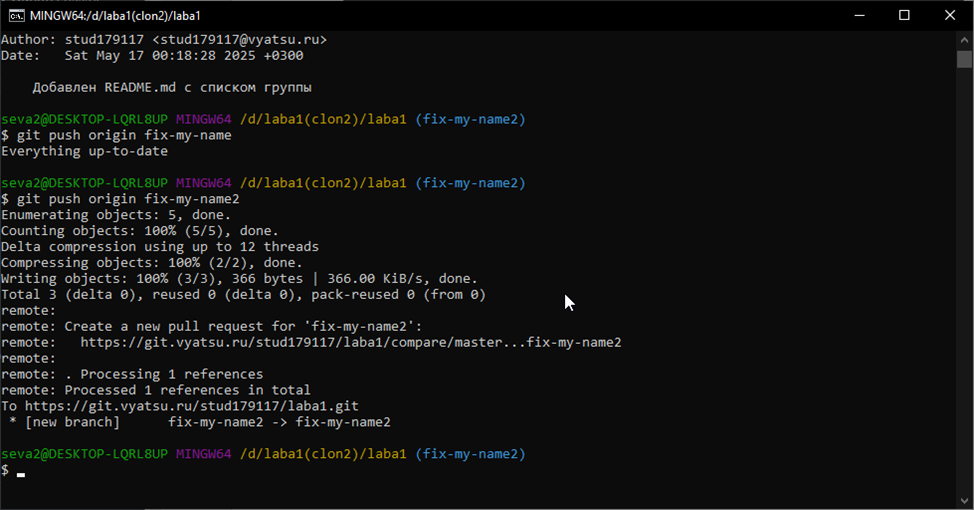Click the "Everything up-to-date" output line
The height and width of the screenshot is (510, 974).
84,151
